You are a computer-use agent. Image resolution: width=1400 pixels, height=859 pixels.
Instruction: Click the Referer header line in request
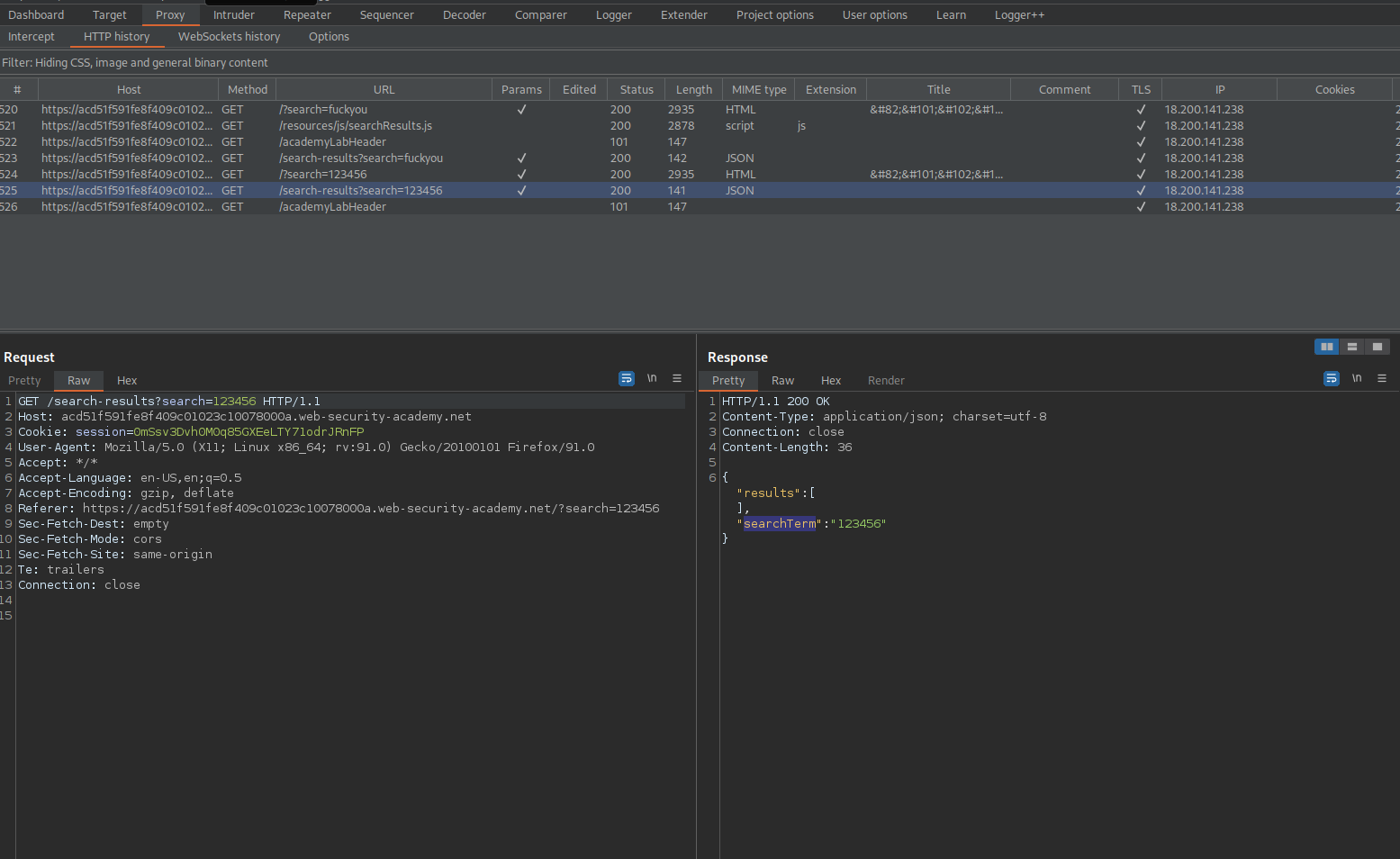[339, 509]
